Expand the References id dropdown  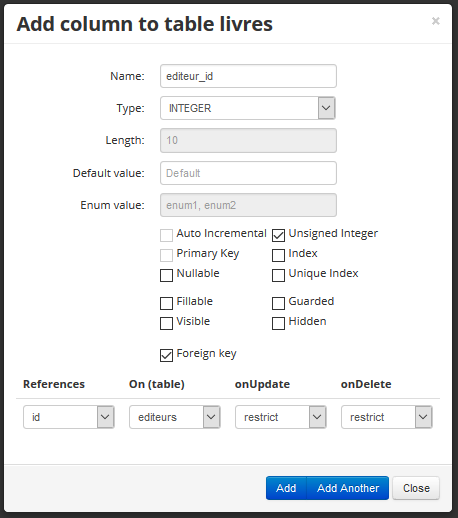[x=69, y=417]
